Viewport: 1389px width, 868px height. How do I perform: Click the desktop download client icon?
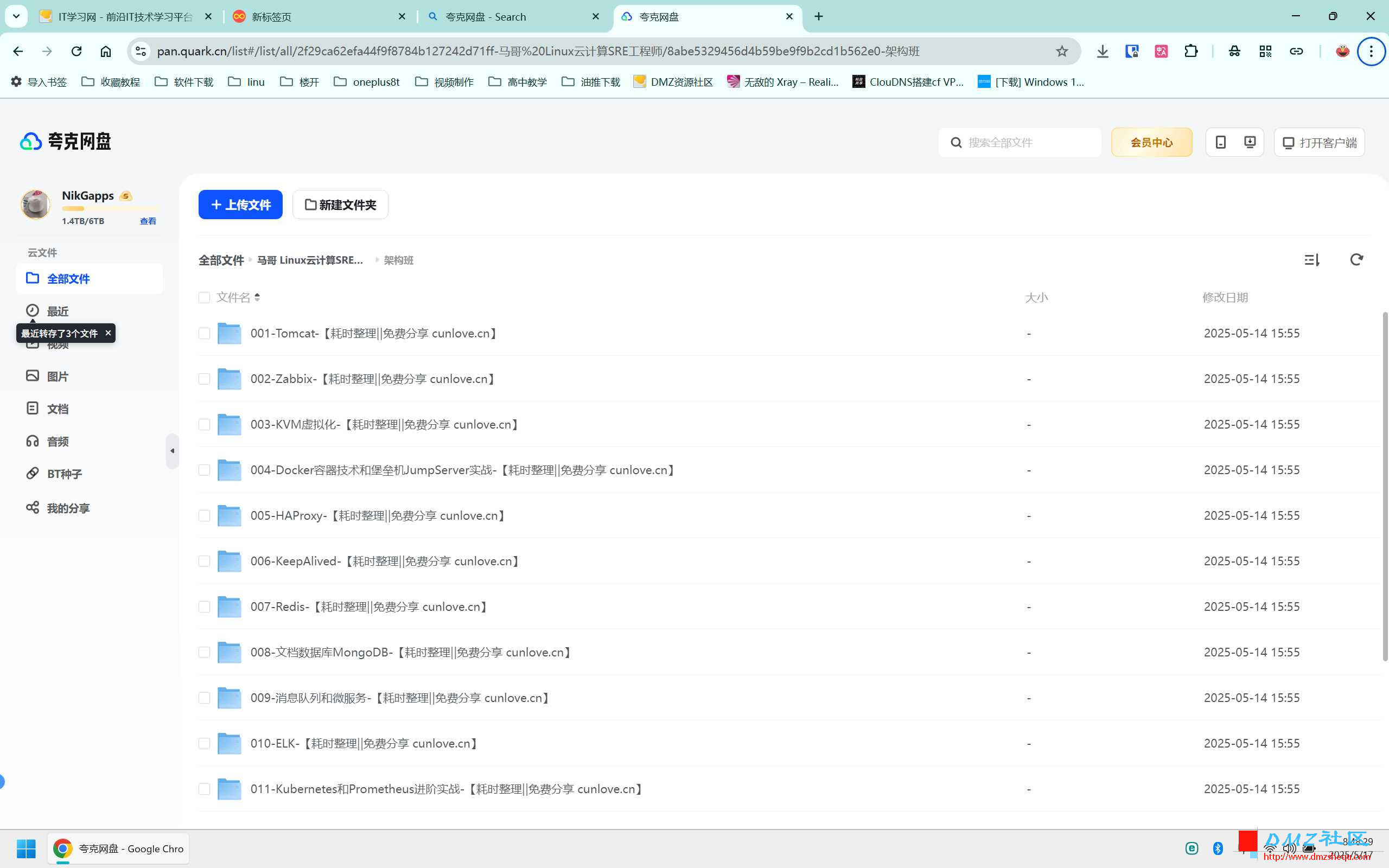coord(1250,142)
